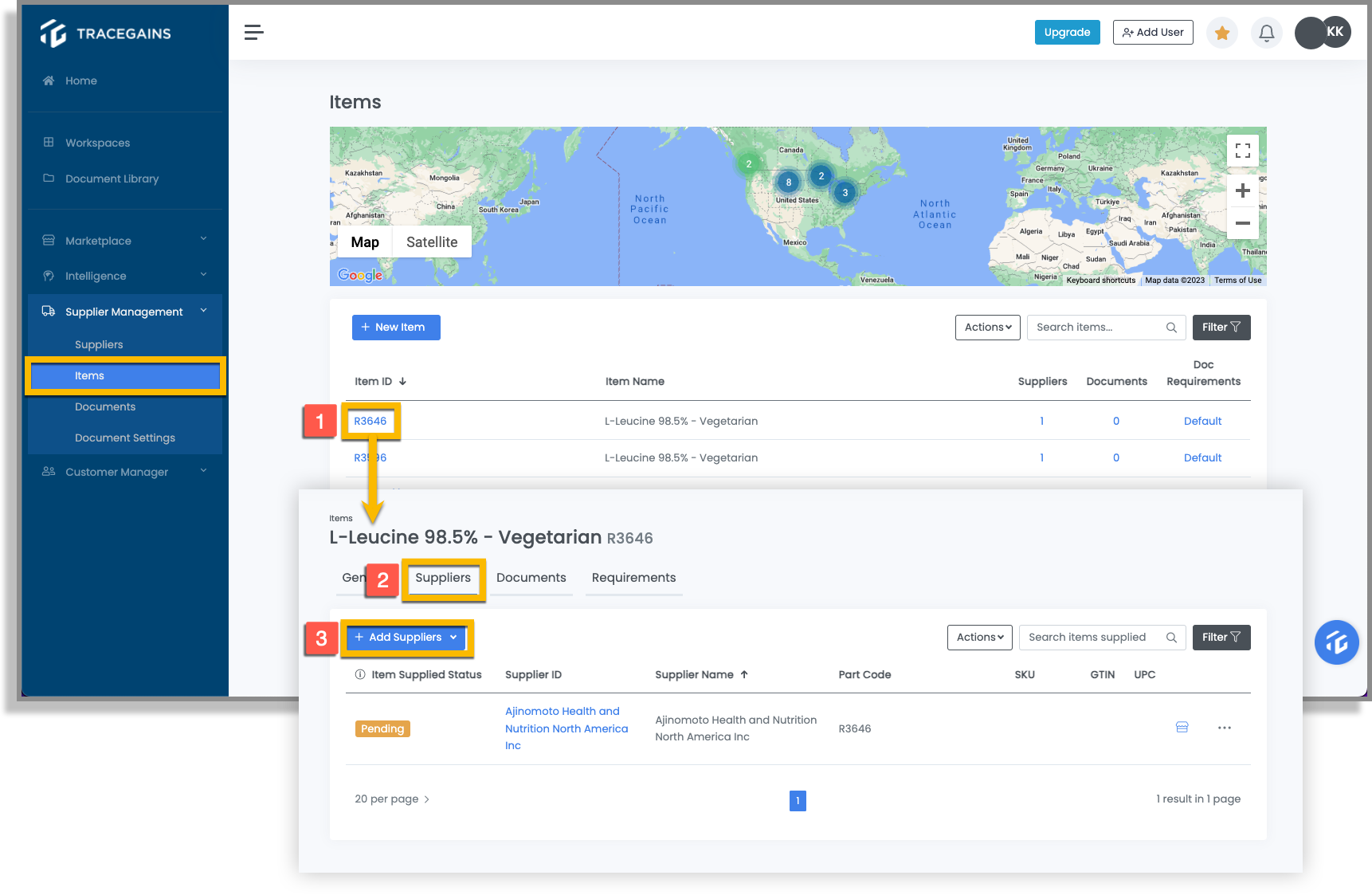Switch to Satellite map view
Screen dimensions: 1372x895
[431, 241]
